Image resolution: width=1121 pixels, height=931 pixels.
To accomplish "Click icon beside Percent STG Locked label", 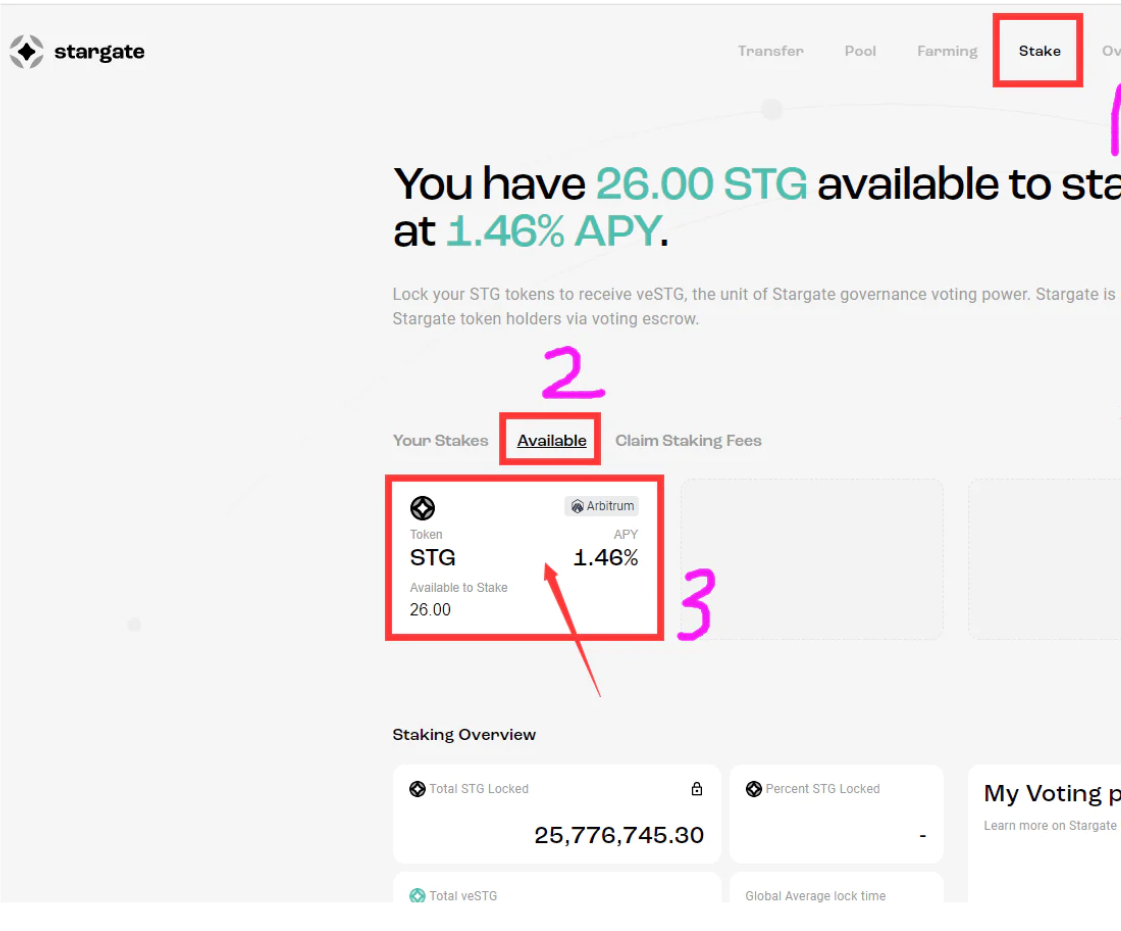I will tap(754, 789).
